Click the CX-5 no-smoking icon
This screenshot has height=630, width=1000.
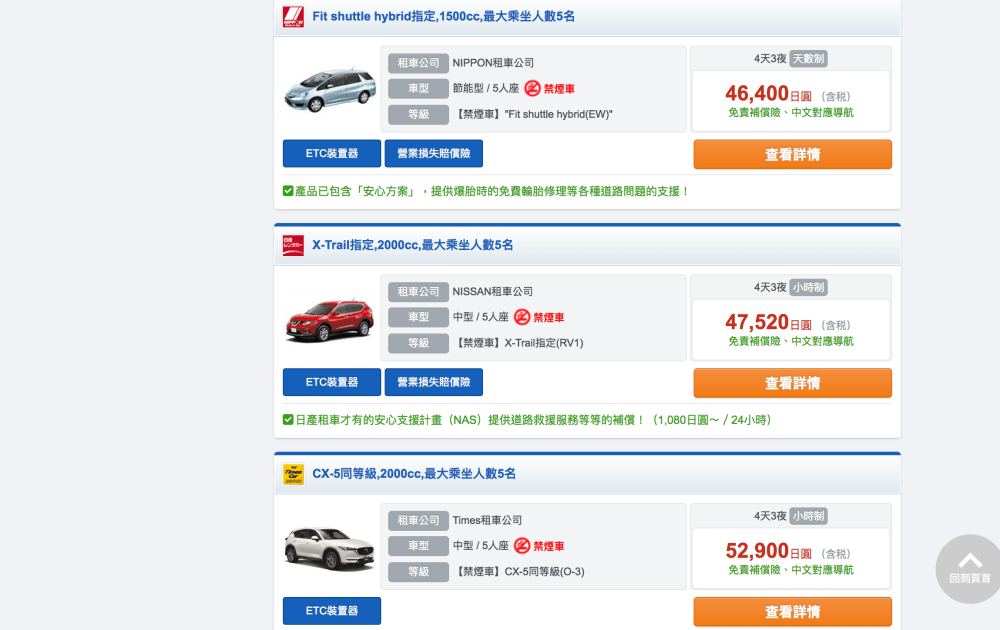(522, 546)
